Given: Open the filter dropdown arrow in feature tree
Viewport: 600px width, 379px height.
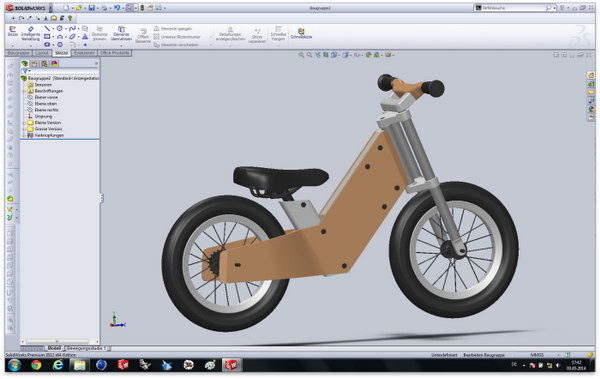Looking at the screenshot, I should click(29, 72).
